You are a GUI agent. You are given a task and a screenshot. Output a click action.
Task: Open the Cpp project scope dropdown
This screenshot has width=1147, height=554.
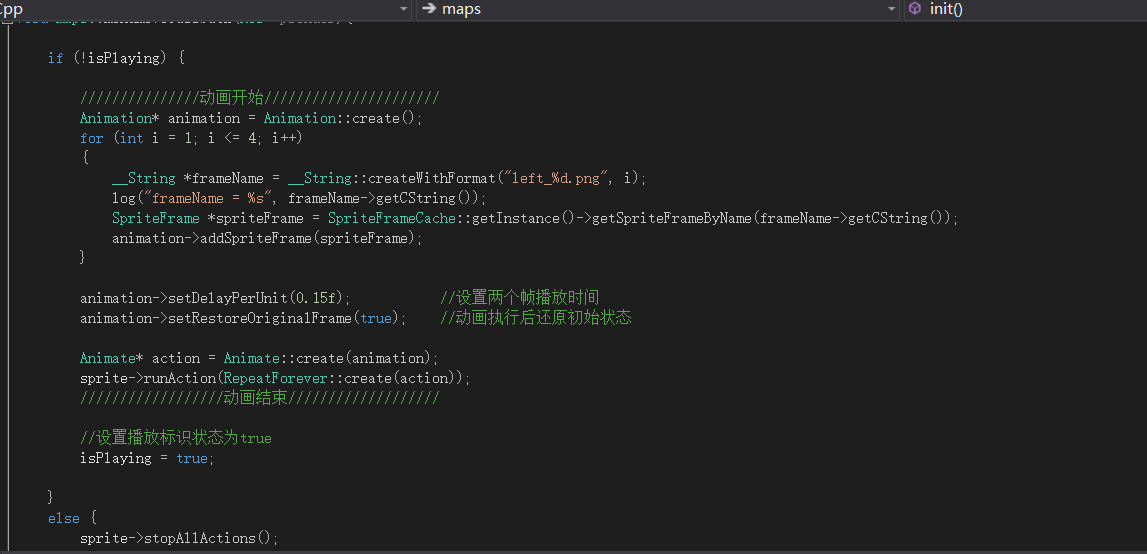pyautogui.click(x=405, y=9)
